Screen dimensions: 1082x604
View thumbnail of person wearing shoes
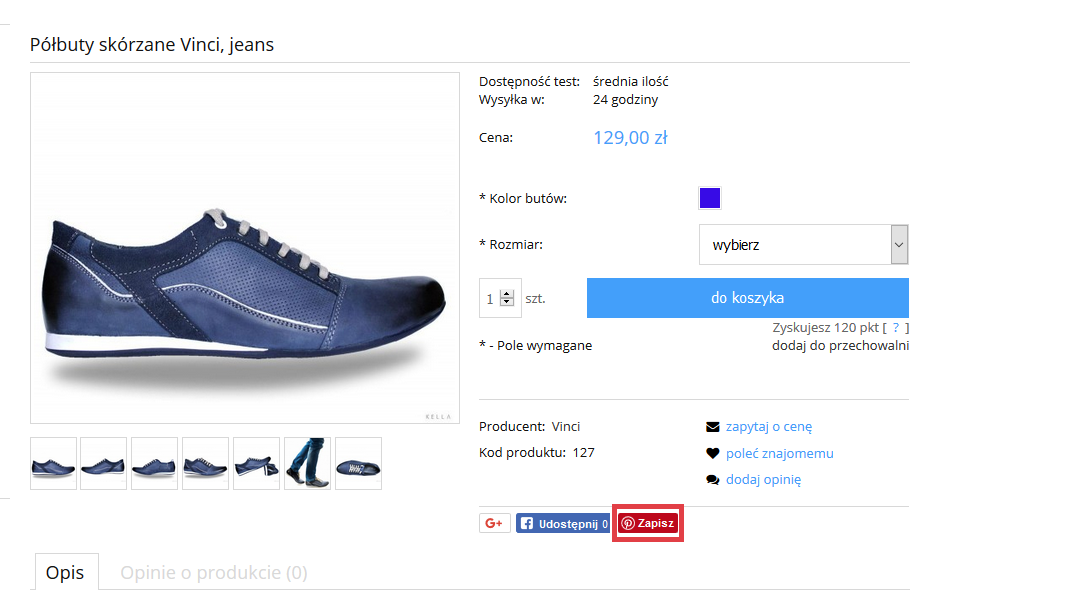pyautogui.click(x=307, y=464)
